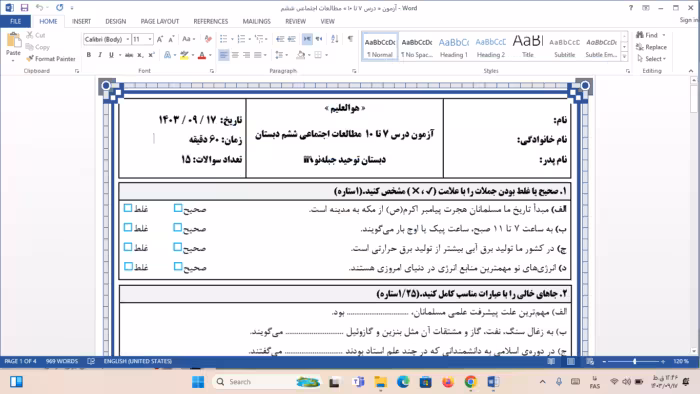Toggle strikethrough text
The height and width of the screenshot is (394, 700).
click(129, 55)
